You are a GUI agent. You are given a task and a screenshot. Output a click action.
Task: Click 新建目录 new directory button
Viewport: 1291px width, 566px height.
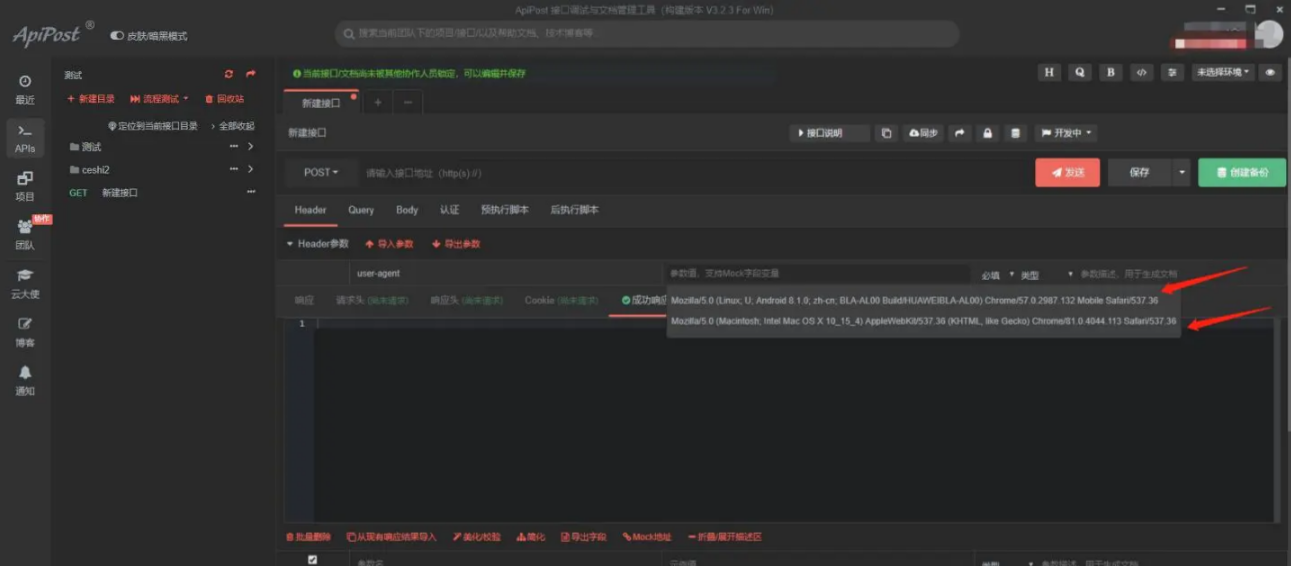(91, 99)
